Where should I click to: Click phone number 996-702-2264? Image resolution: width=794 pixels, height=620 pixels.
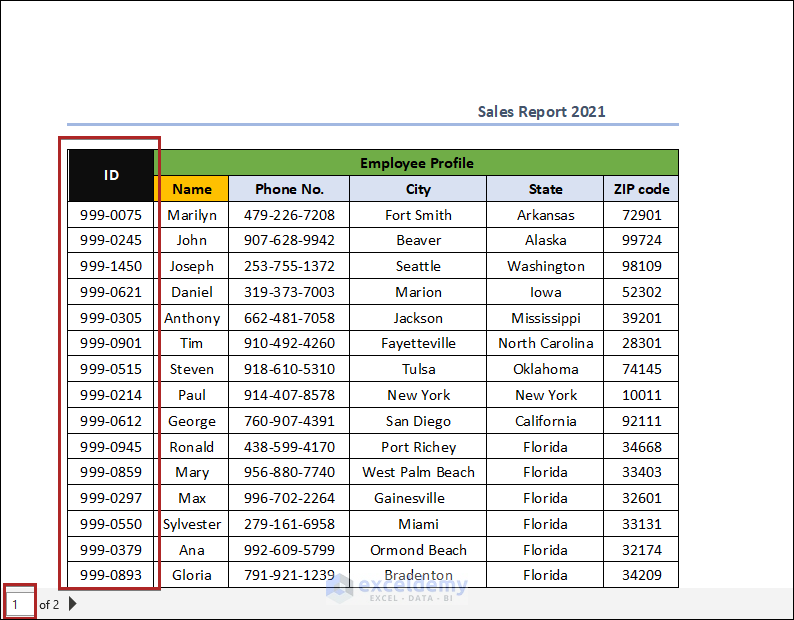289,497
